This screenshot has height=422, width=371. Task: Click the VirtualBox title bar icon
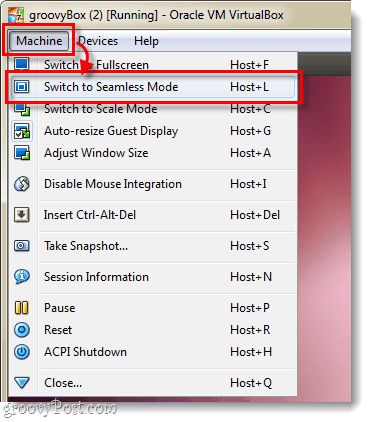(x=16, y=15)
